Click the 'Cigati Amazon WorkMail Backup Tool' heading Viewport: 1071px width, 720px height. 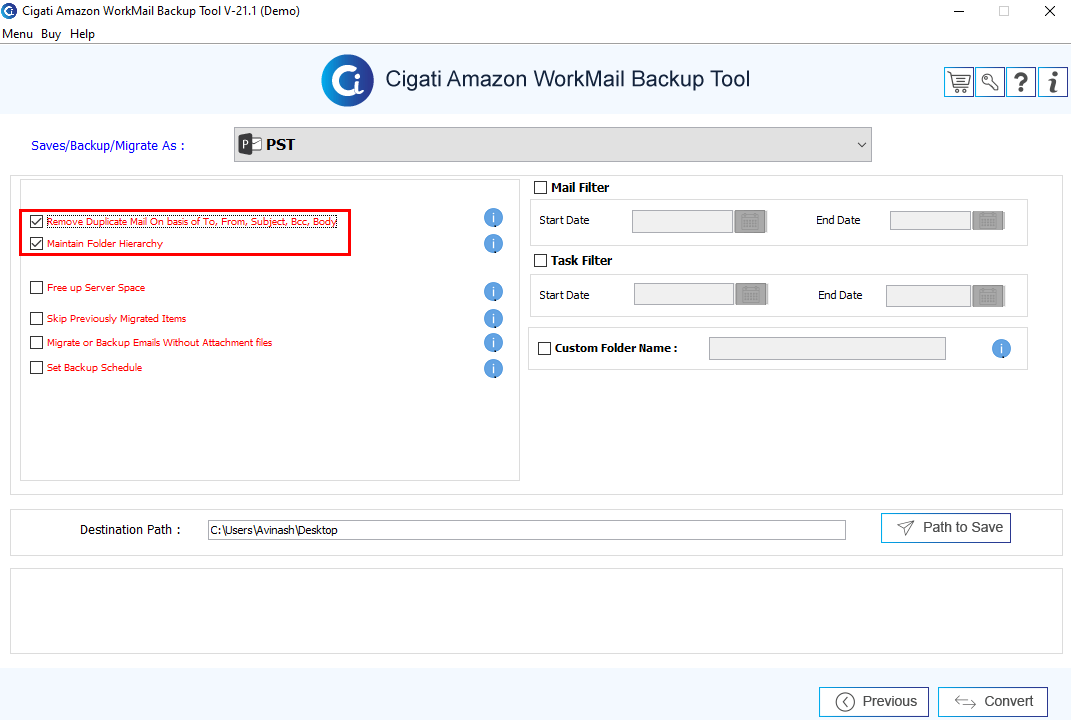(568, 79)
